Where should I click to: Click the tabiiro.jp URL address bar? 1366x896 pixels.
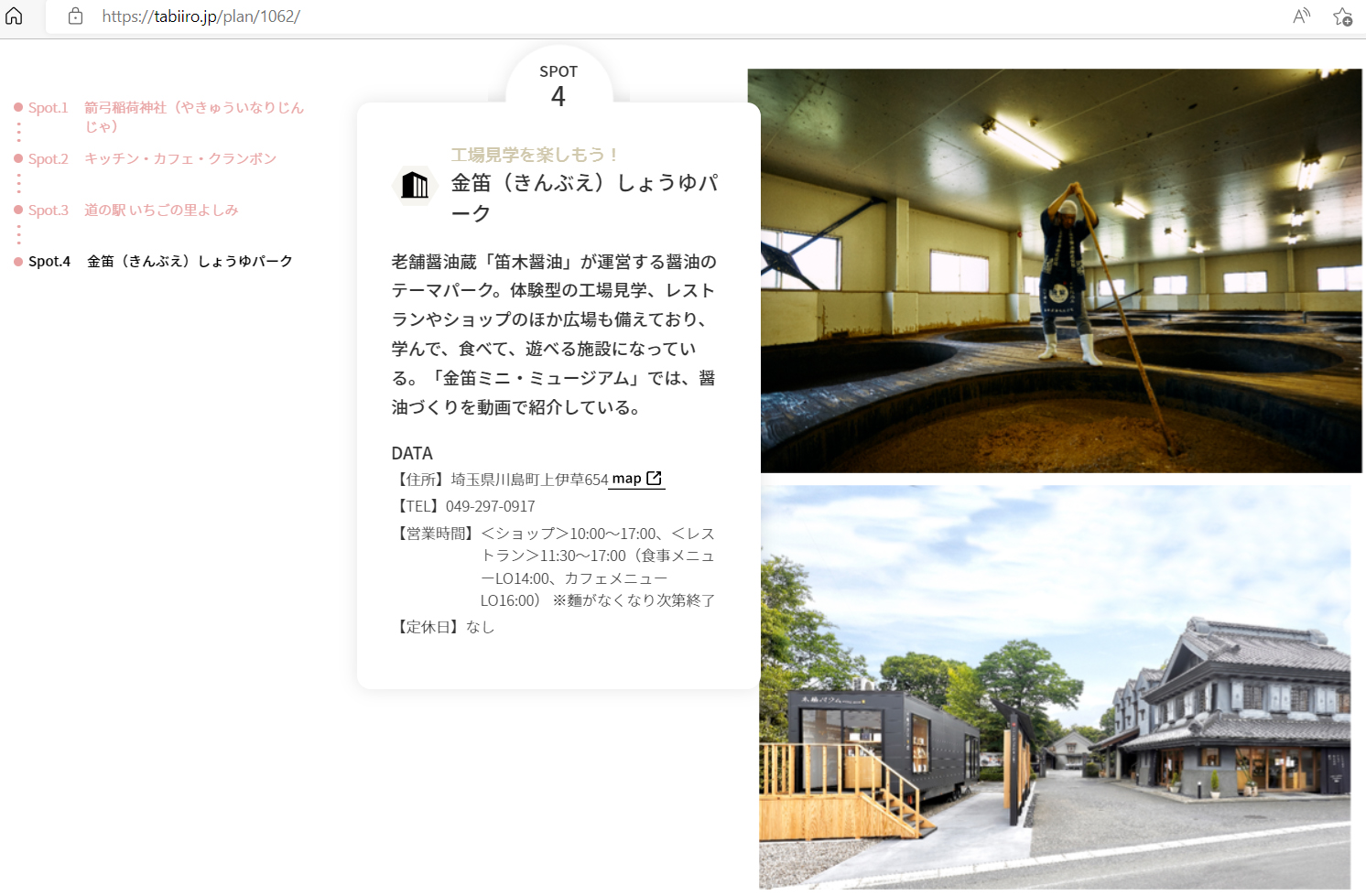(201, 16)
